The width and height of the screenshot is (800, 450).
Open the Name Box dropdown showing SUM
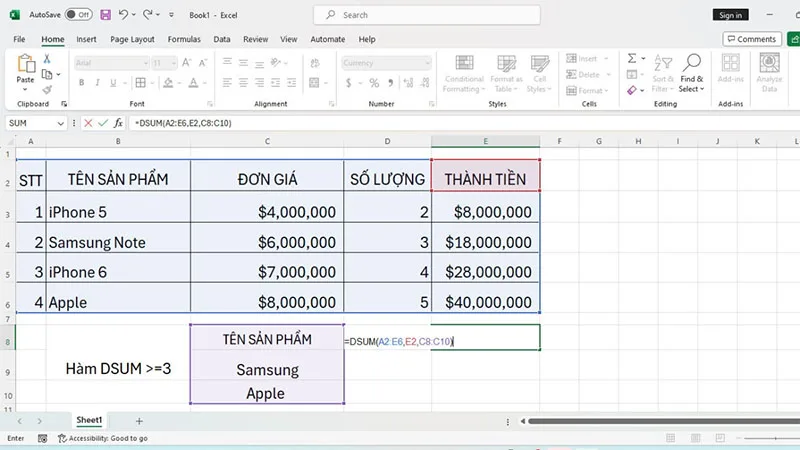coord(60,123)
